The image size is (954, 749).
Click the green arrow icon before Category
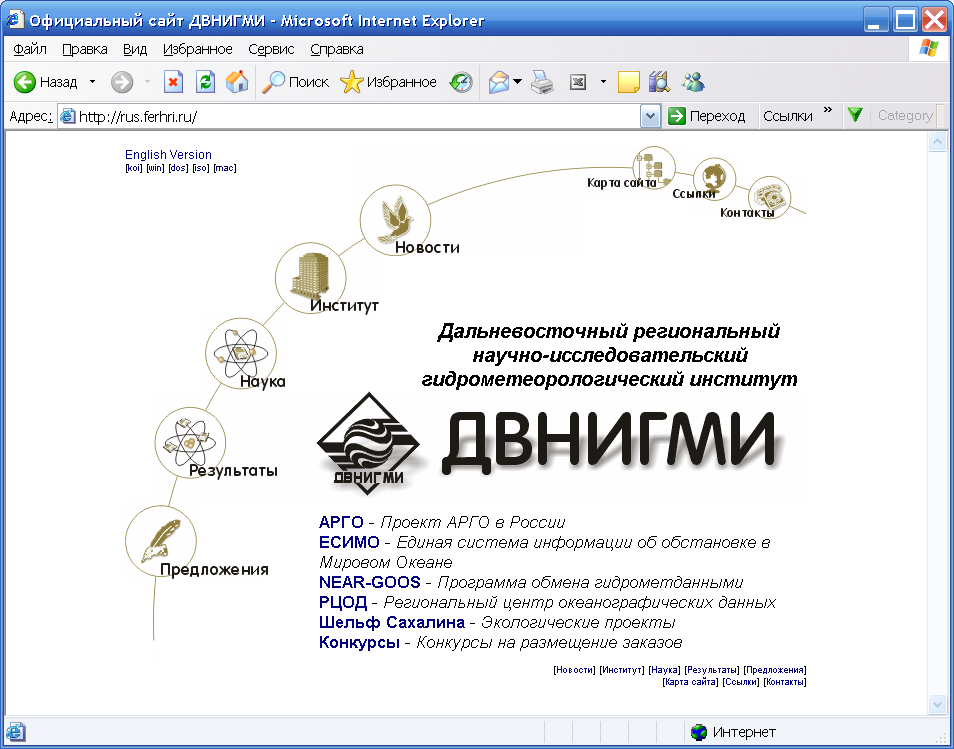coord(855,115)
